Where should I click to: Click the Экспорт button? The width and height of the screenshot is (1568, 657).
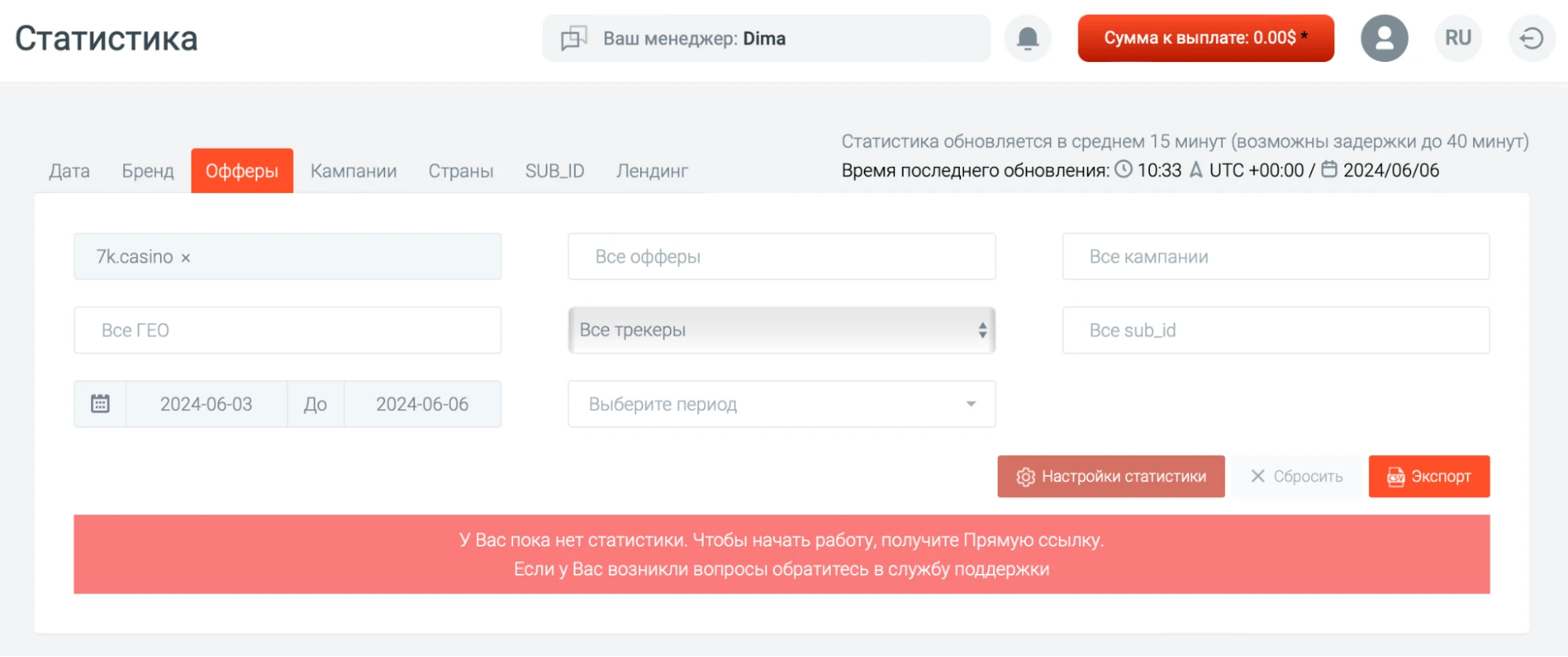(x=1429, y=477)
